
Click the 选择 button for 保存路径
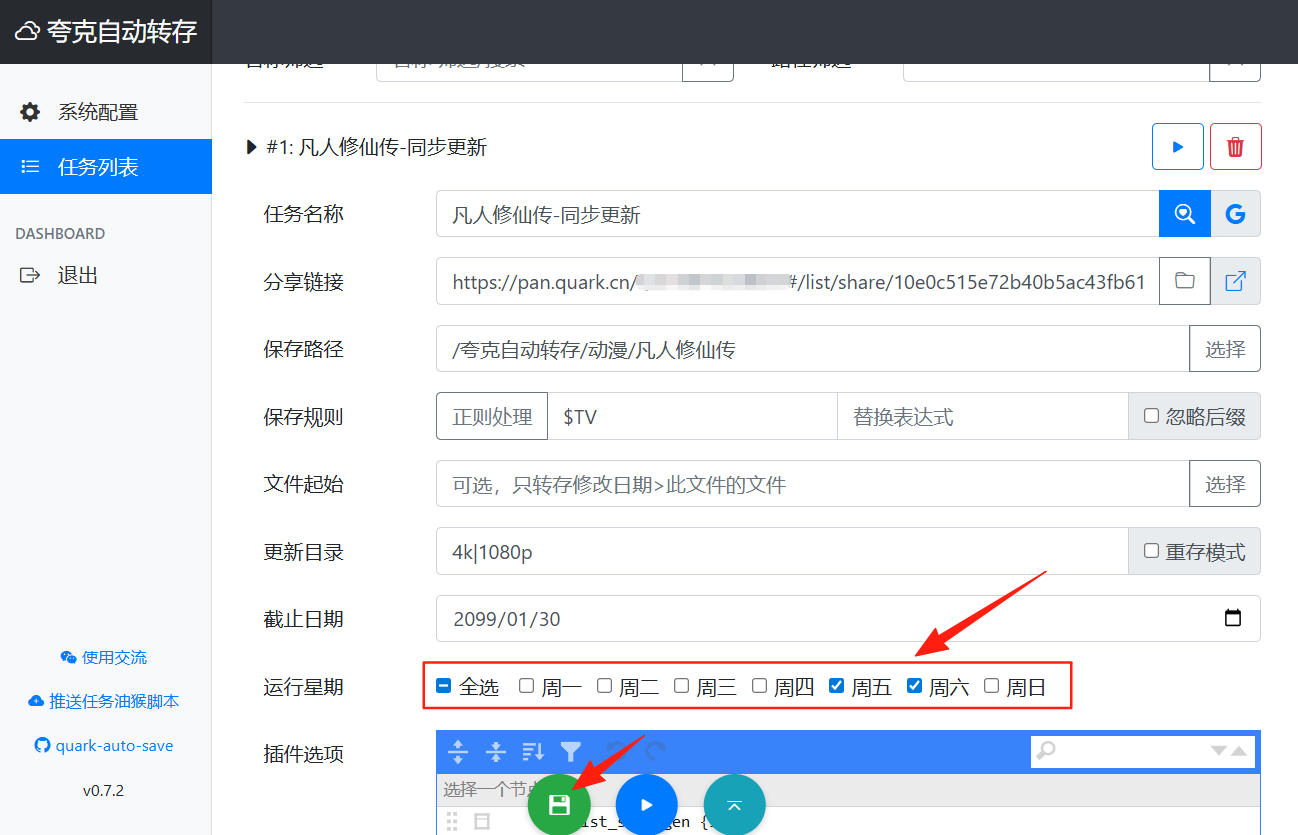(1224, 349)
